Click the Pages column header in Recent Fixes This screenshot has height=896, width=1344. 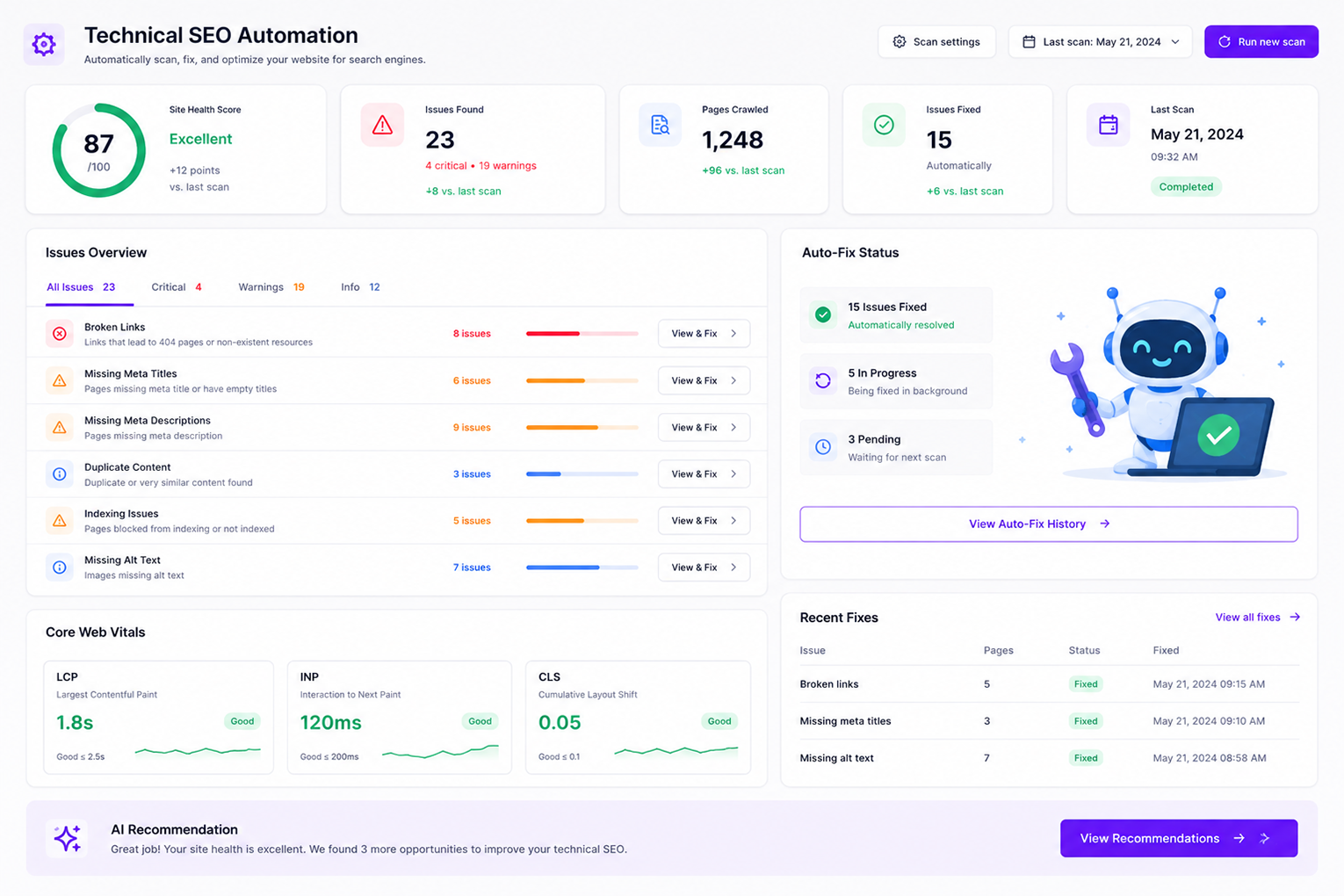(x=999, y=651)
